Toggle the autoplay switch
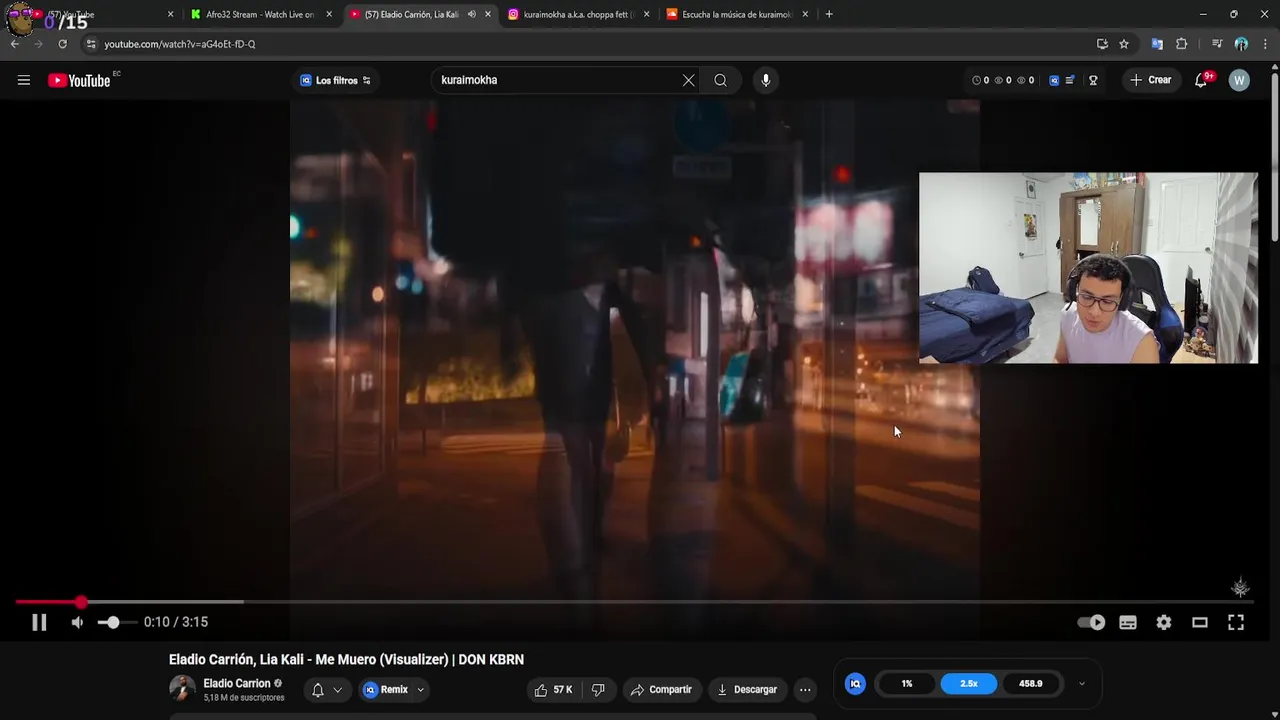Image resolution: width=1280 pixels, height=720 pixels. pyautogui.click(x=1091, y=622)
